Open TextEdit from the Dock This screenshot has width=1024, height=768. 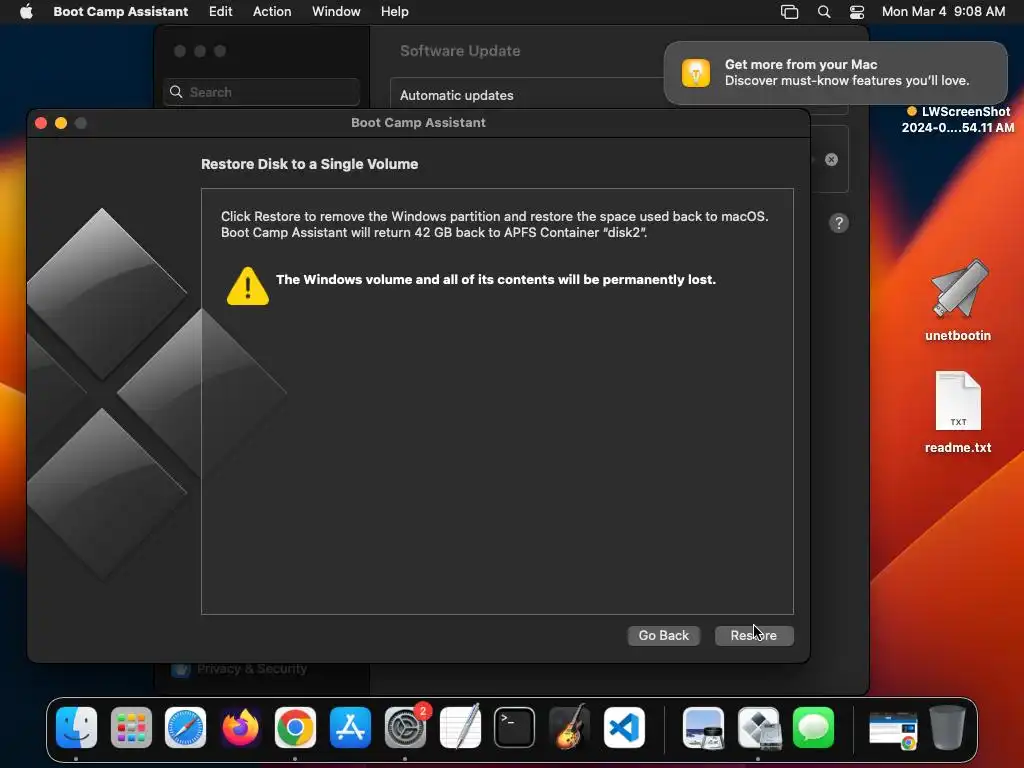coord(460,728)
